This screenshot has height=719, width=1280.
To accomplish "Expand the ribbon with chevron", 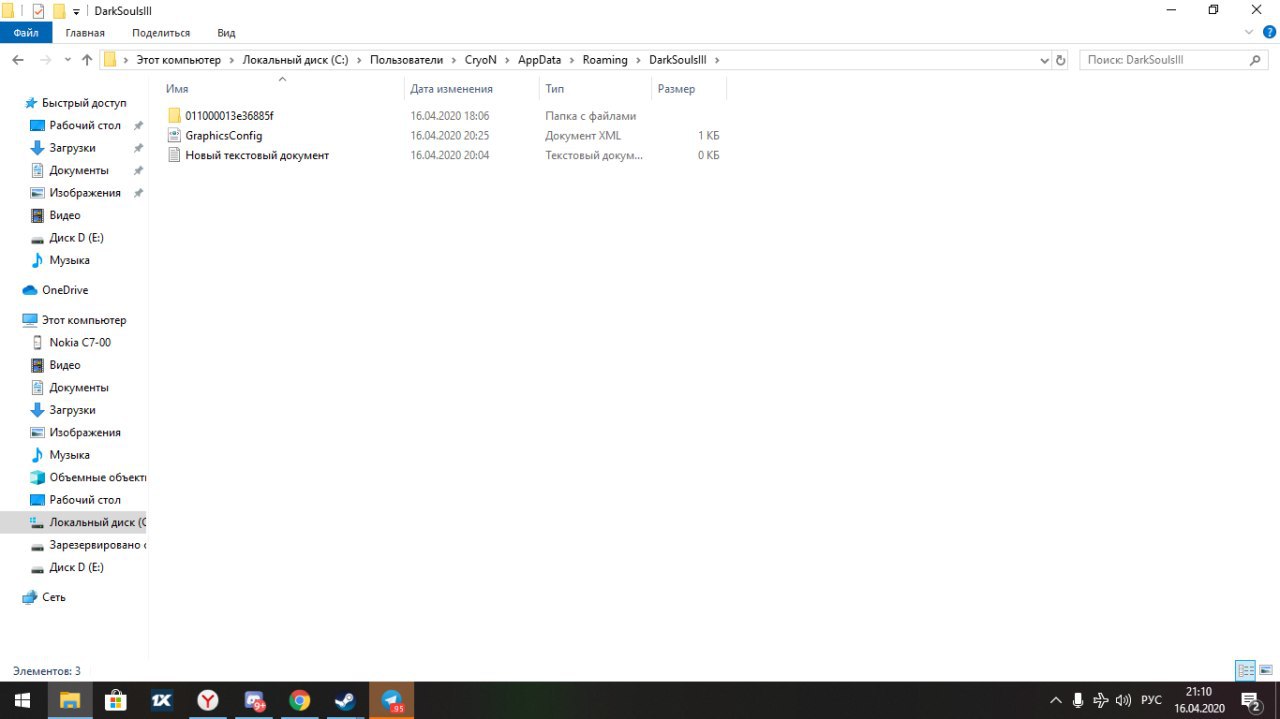I will click(x=1247, y=32).
